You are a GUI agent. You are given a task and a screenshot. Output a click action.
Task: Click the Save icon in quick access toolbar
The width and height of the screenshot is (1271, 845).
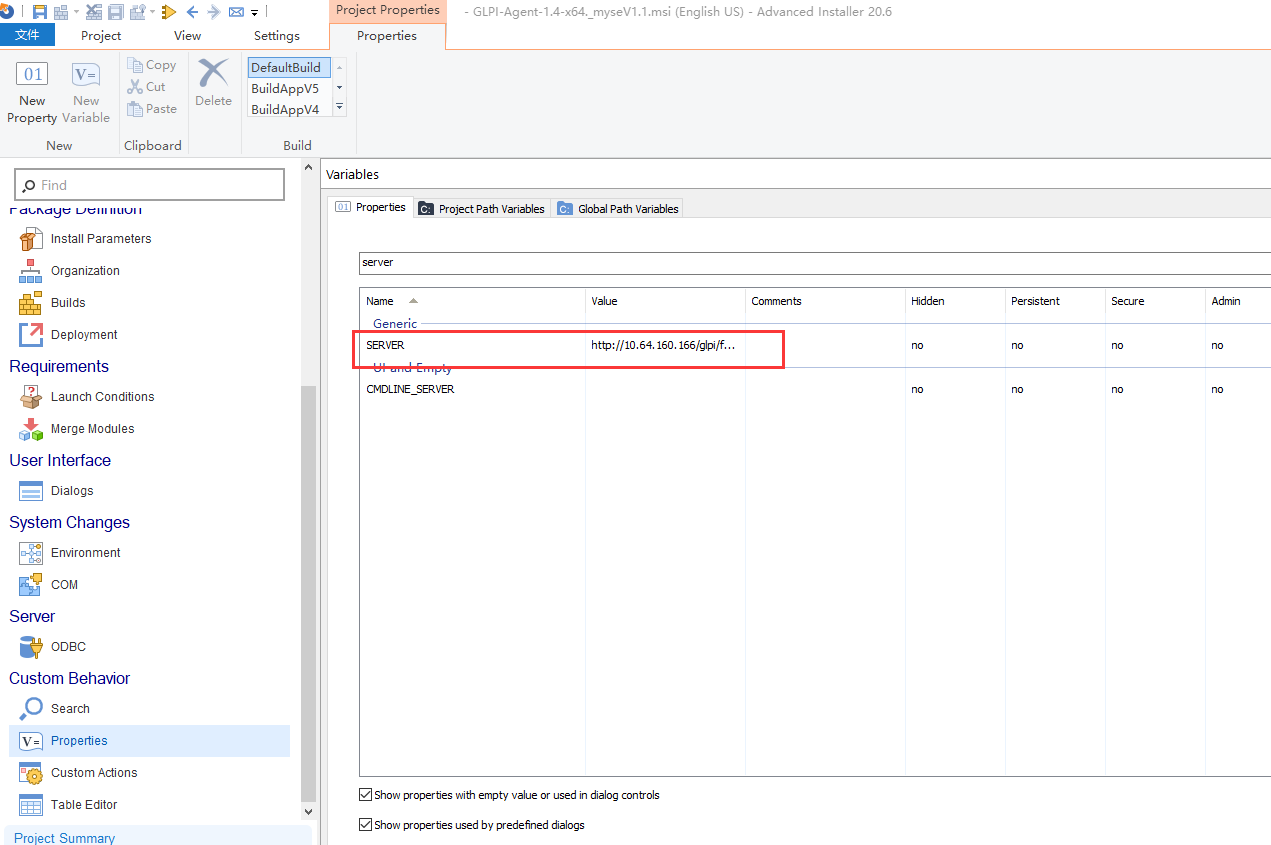pos(40,12)
